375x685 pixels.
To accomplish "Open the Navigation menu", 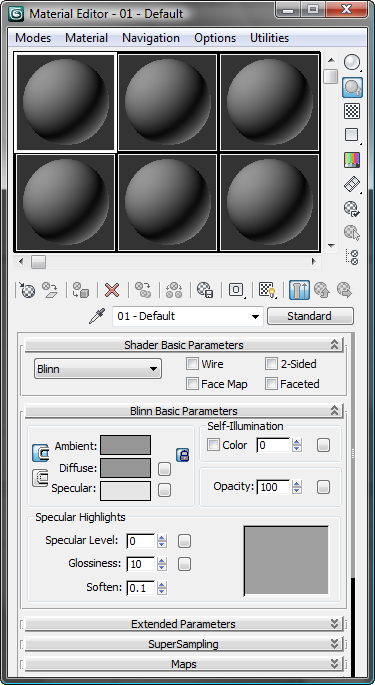I will [x=151, y=38].
